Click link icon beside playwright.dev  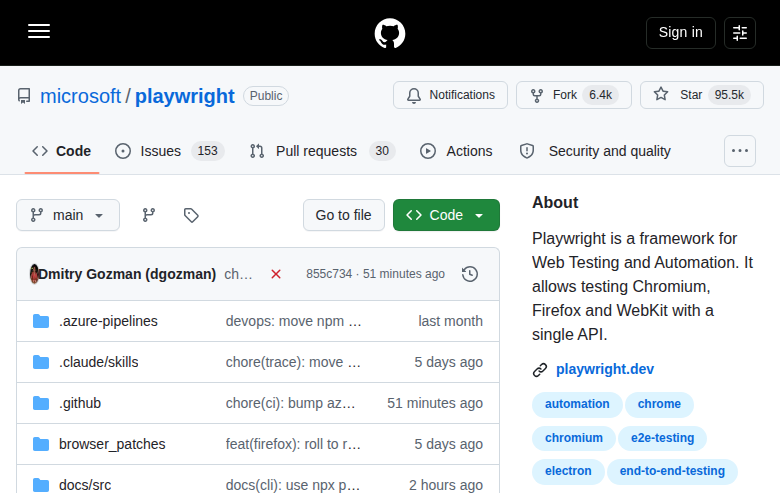[x=540, y=370]
